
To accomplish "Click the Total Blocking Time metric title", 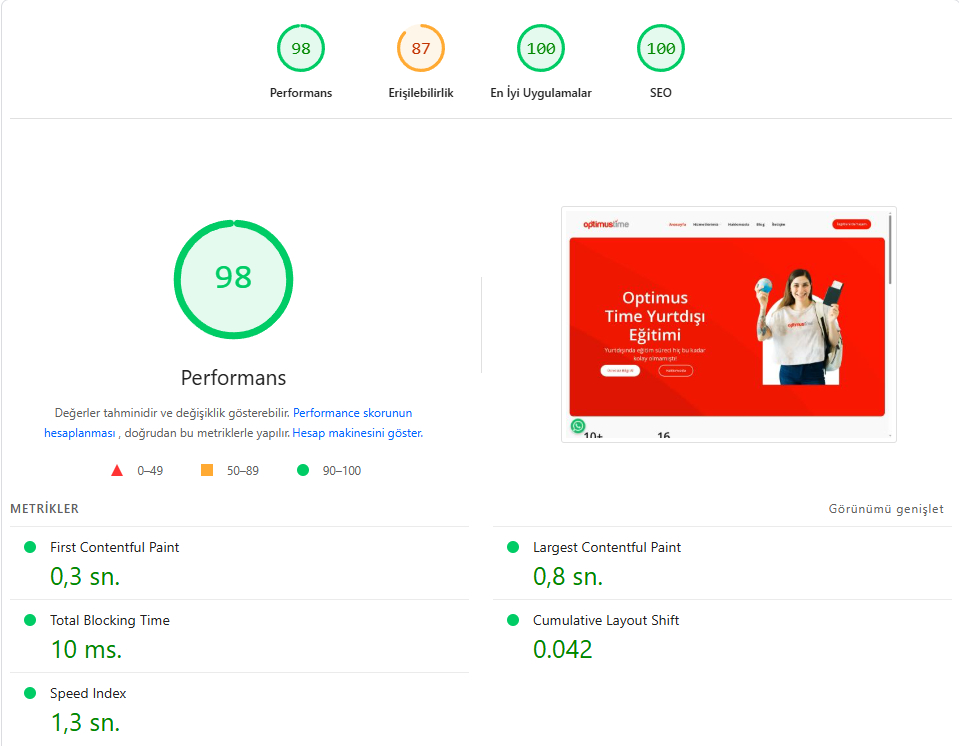I will tap(110, 620).
